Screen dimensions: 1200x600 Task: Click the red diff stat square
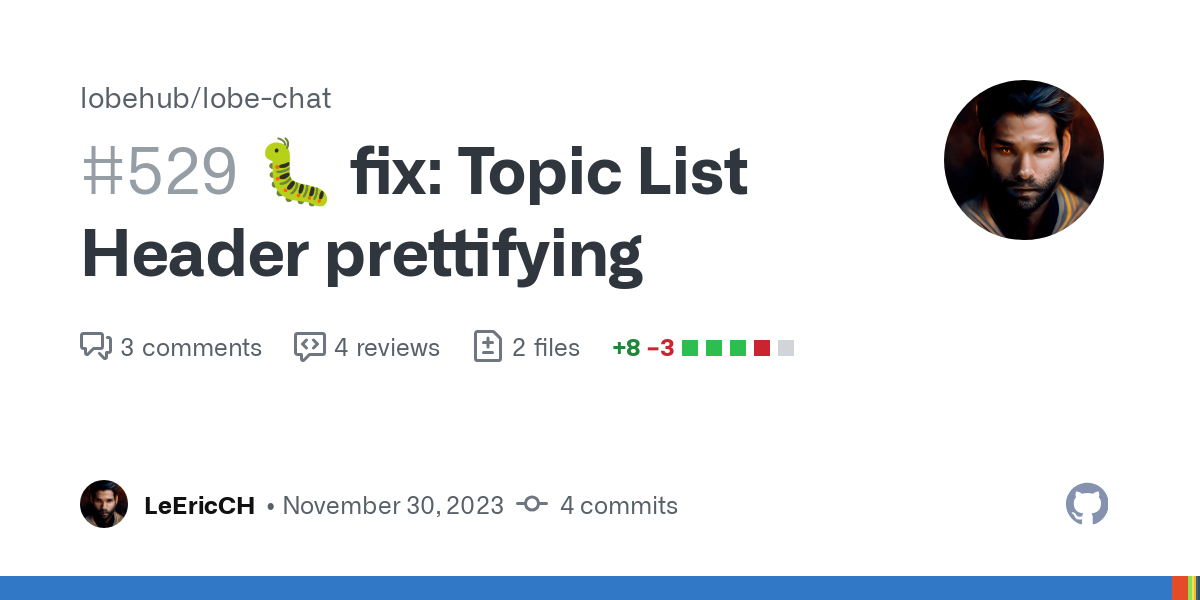click(762, 348)
